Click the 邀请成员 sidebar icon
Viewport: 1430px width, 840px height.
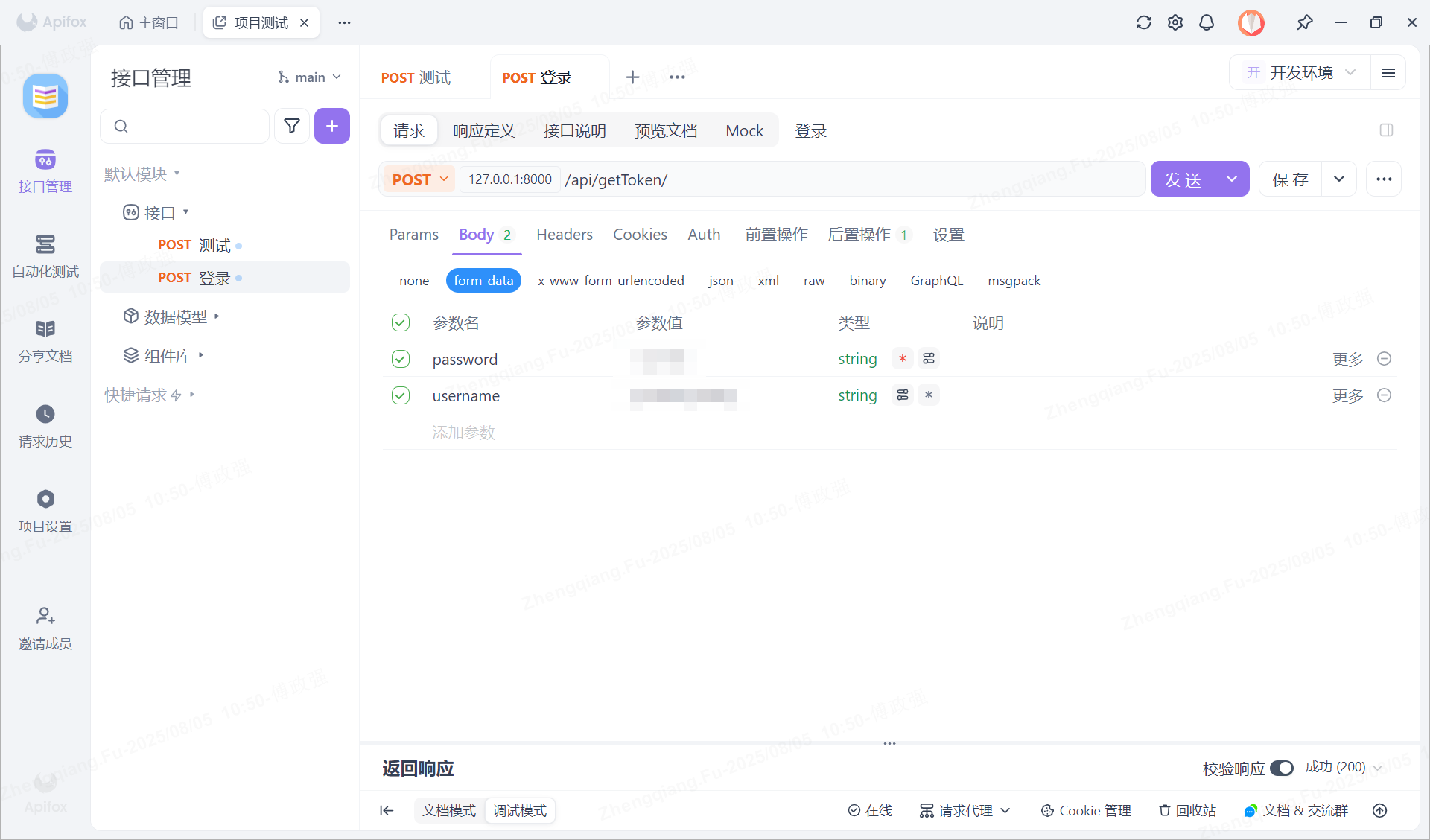click(45, 627)
